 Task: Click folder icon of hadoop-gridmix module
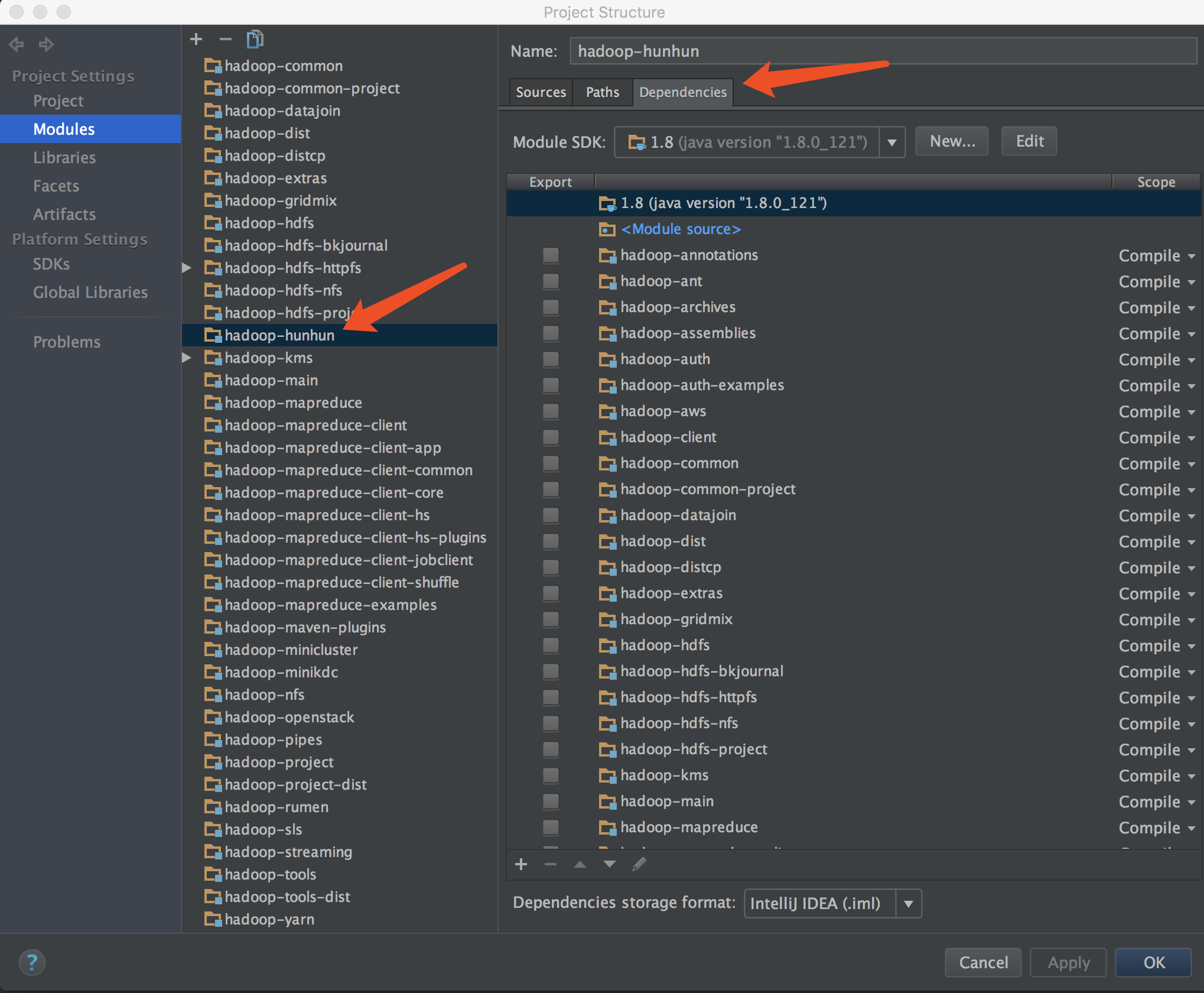[213, 200]
